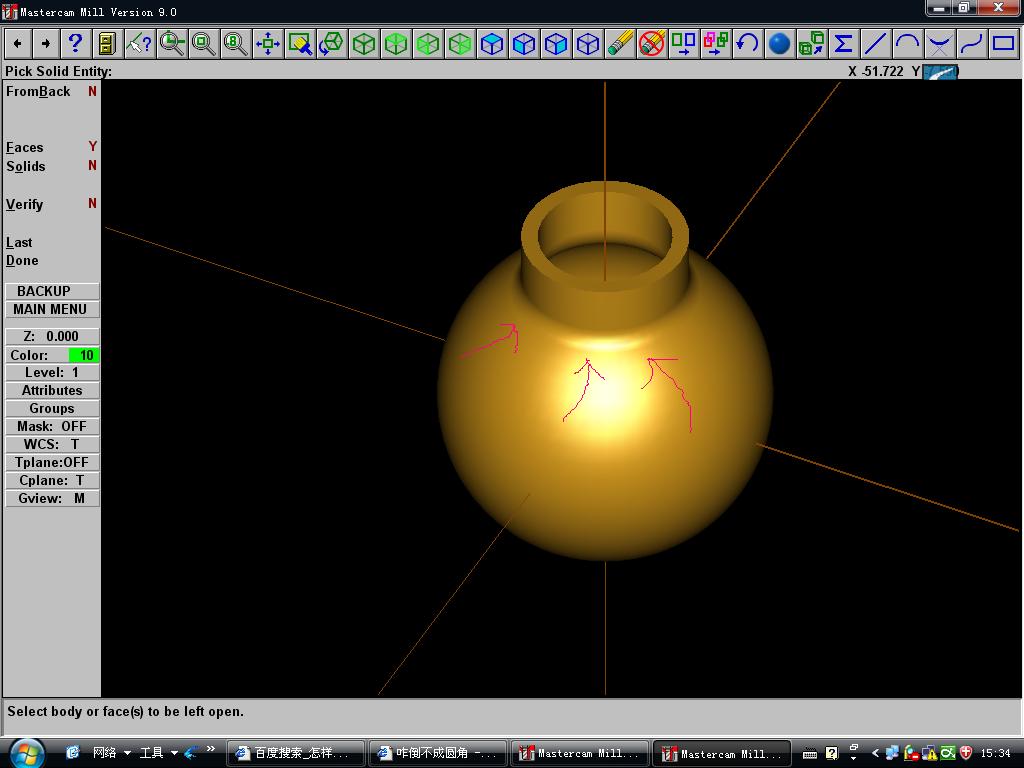Set Cplane Top blue cube
Screen dimensions: 1024x768
492,44
